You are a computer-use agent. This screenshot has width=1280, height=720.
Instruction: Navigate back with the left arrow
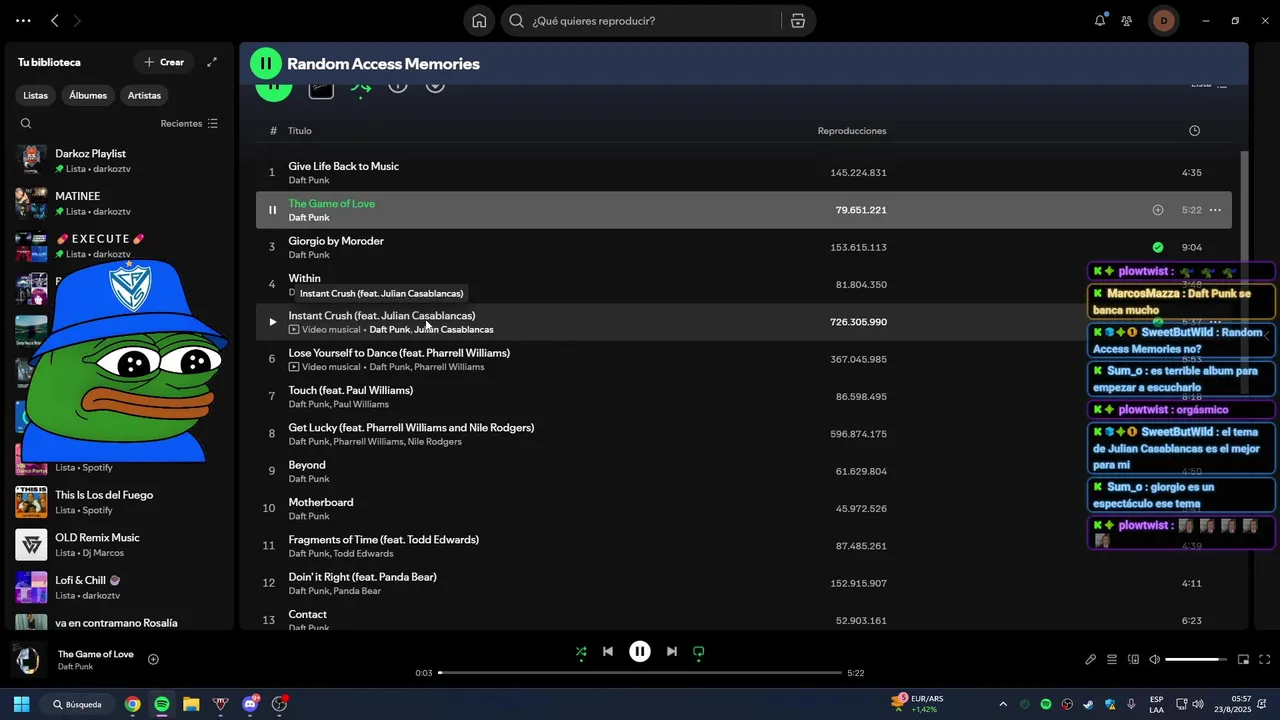[x=55, y=20]
